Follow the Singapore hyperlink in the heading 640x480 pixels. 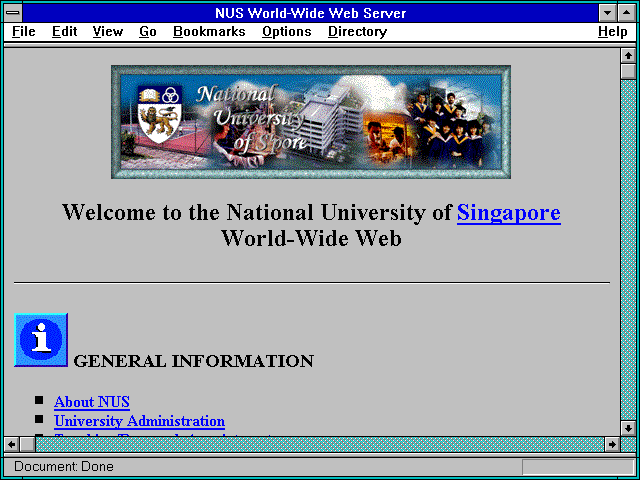coord(509,213)
